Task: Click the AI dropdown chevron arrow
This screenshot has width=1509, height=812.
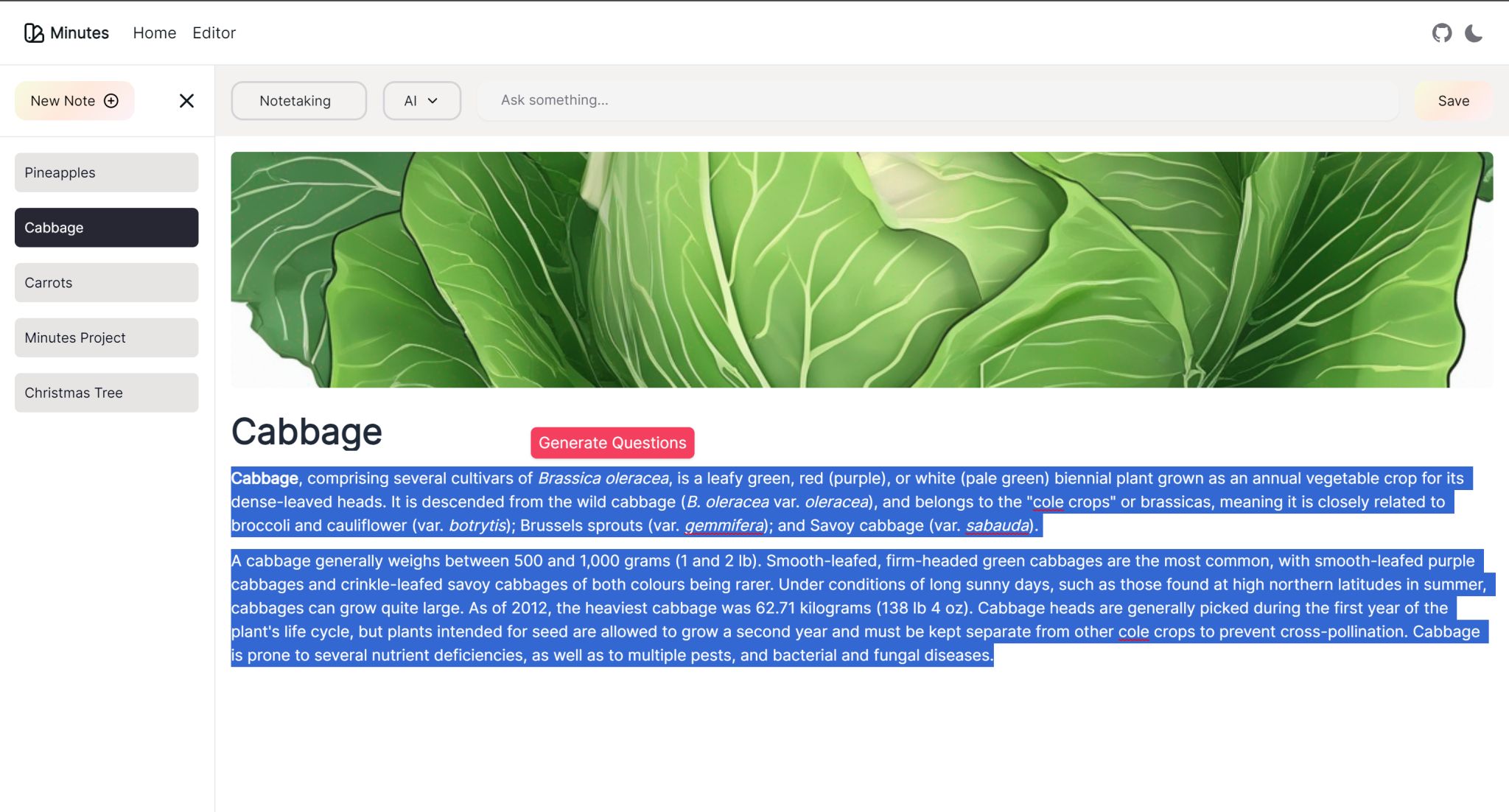Action: coord(433,101)
